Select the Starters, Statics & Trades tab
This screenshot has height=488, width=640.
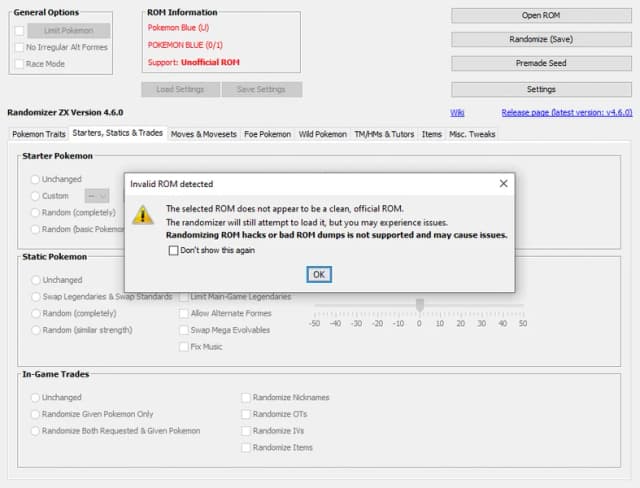coord(118,133)
